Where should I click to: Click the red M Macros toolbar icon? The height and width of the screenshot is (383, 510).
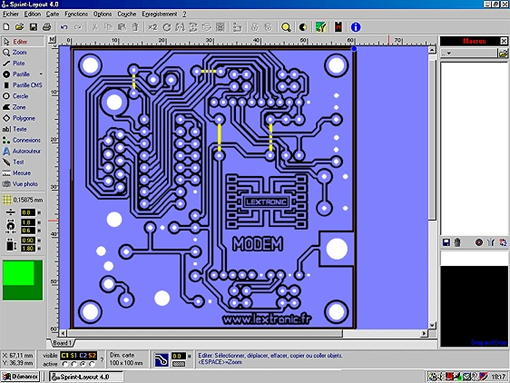pyautogui.click(x=338, y=27)
